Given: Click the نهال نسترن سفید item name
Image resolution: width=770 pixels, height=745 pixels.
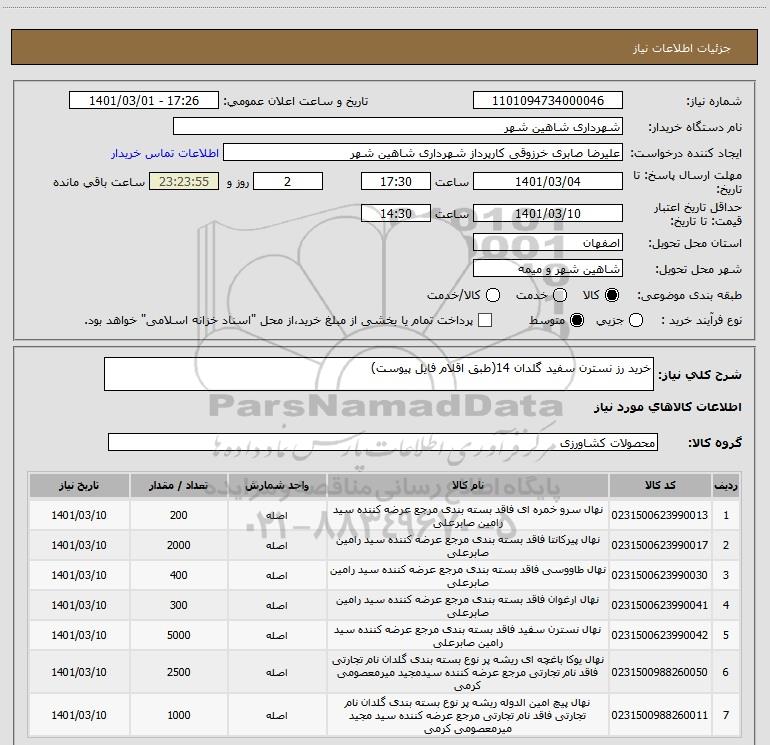Looking at the screenshot, I should pos(468,635).
